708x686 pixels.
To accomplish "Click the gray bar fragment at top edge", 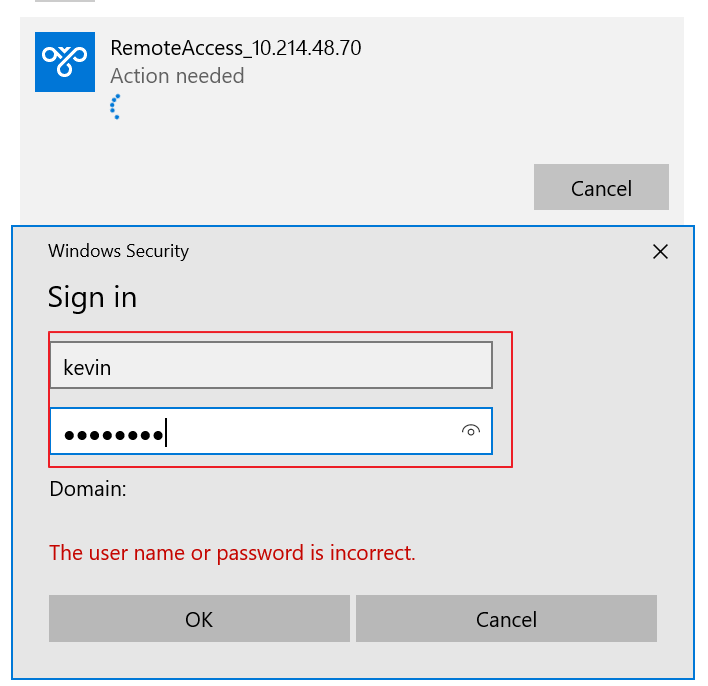I will tap(65, 1).
